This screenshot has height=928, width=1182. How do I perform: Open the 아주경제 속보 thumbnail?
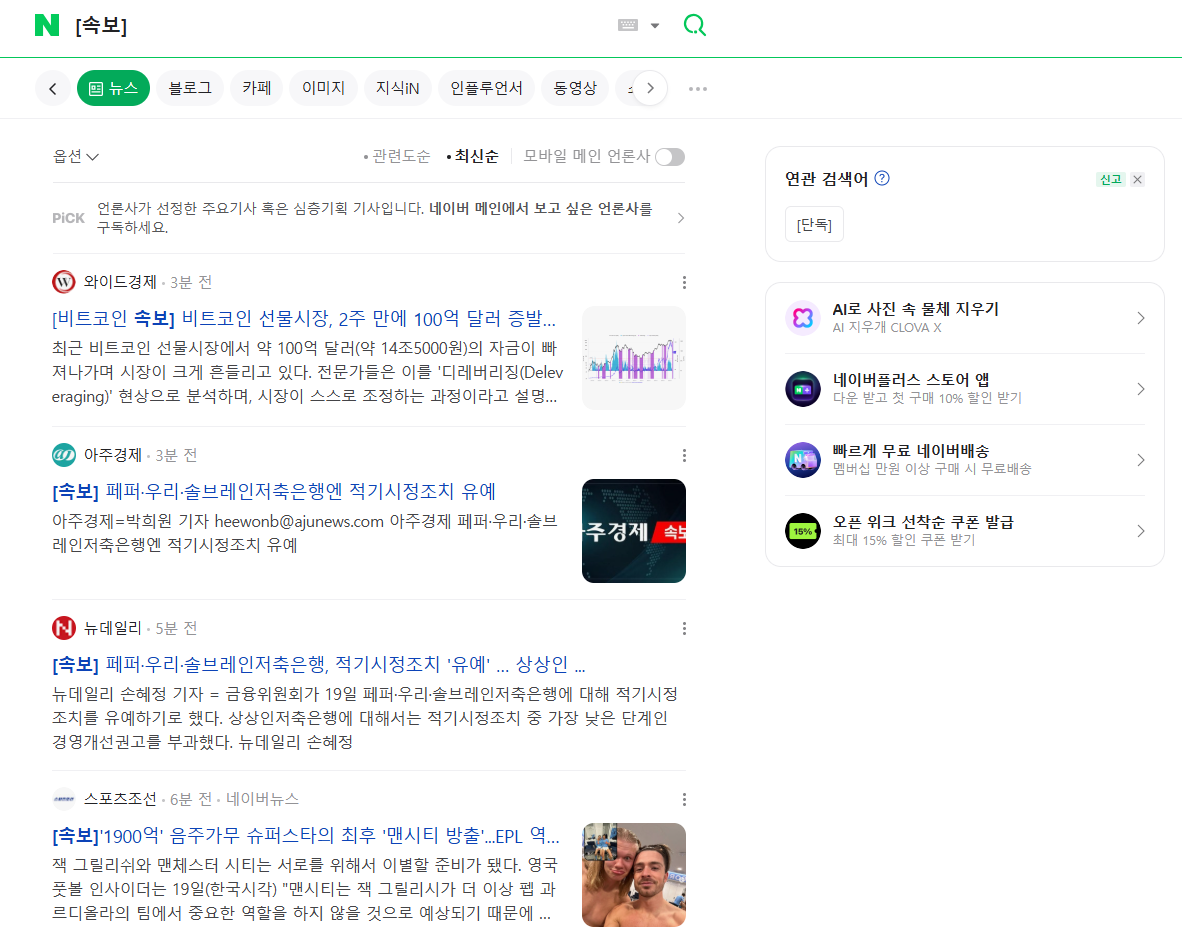click(634, 531)
